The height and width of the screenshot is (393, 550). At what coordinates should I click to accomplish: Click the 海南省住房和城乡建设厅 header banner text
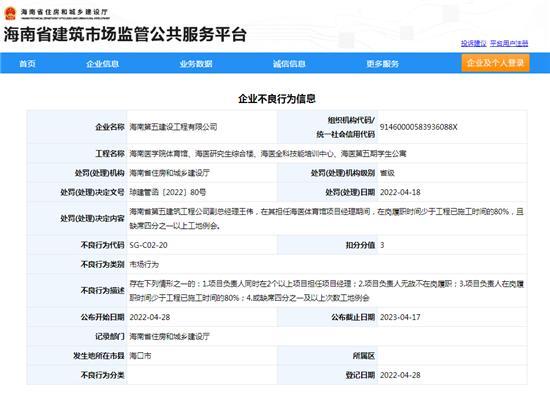65,13
